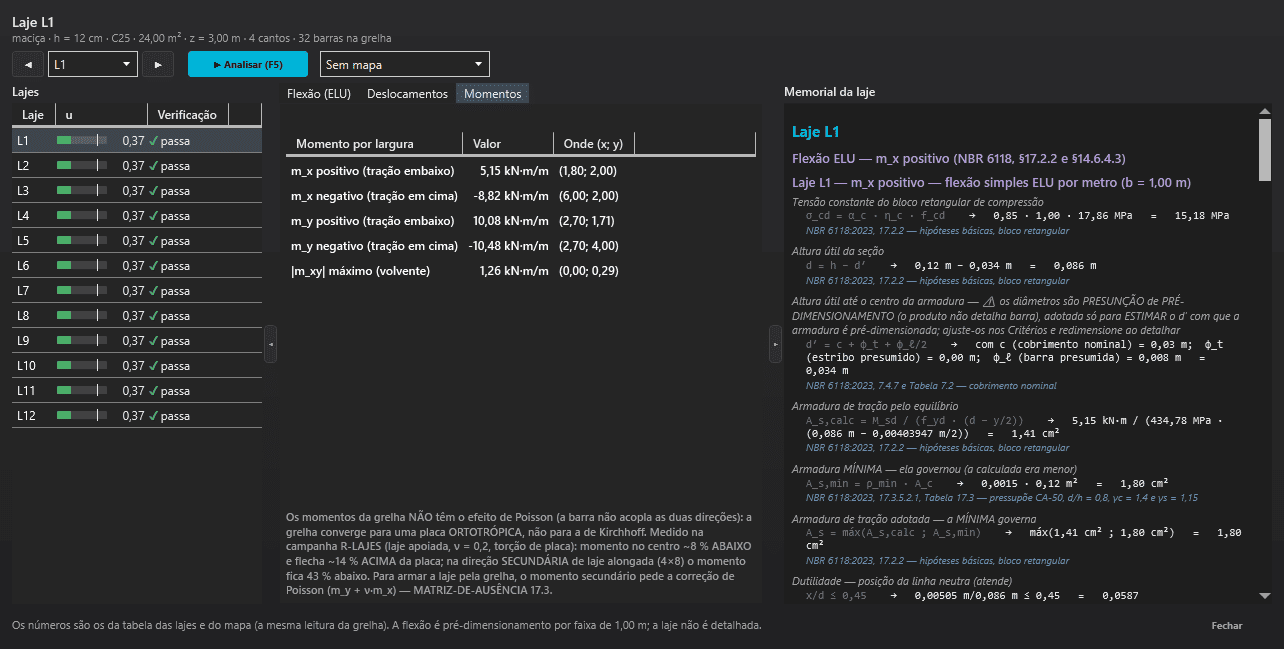1284x649 pixels.
Task: Sort by the Laje column header
Action: 33,115
